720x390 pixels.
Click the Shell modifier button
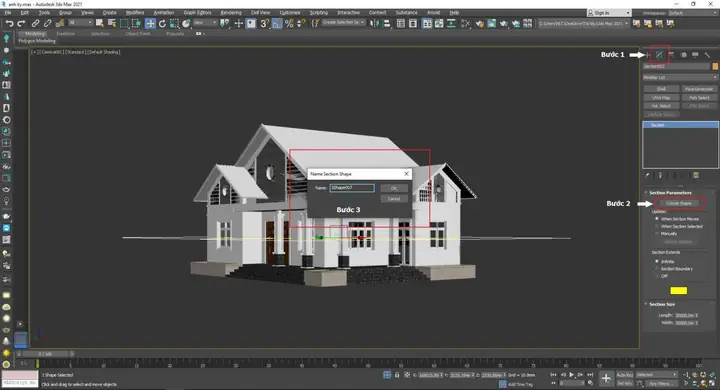pyautogui.click(x=661, y=89)
